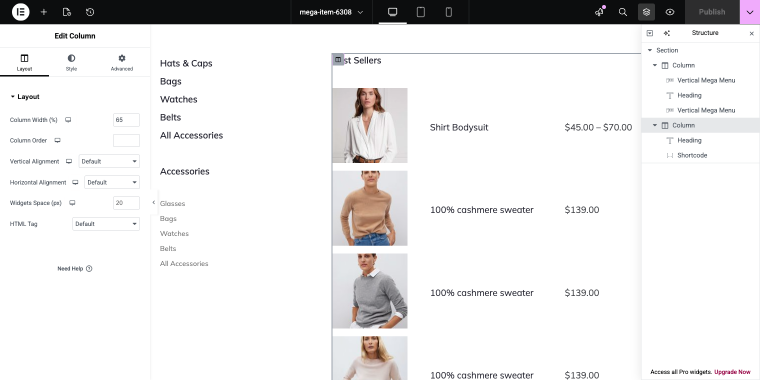Select the Accessories heading
The width and height of the screenshot is (760, 380).
pyautogui.click(x=185, y=172)
